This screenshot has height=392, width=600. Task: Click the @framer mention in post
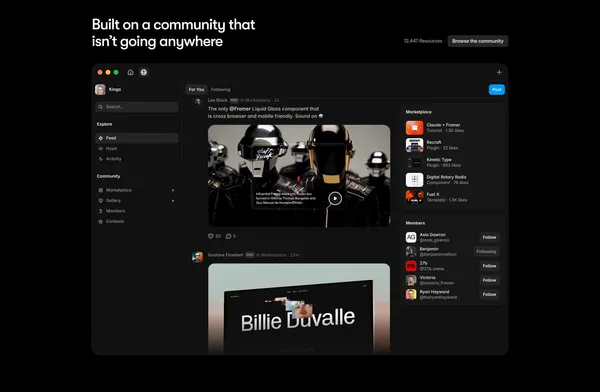click(240, 109)
